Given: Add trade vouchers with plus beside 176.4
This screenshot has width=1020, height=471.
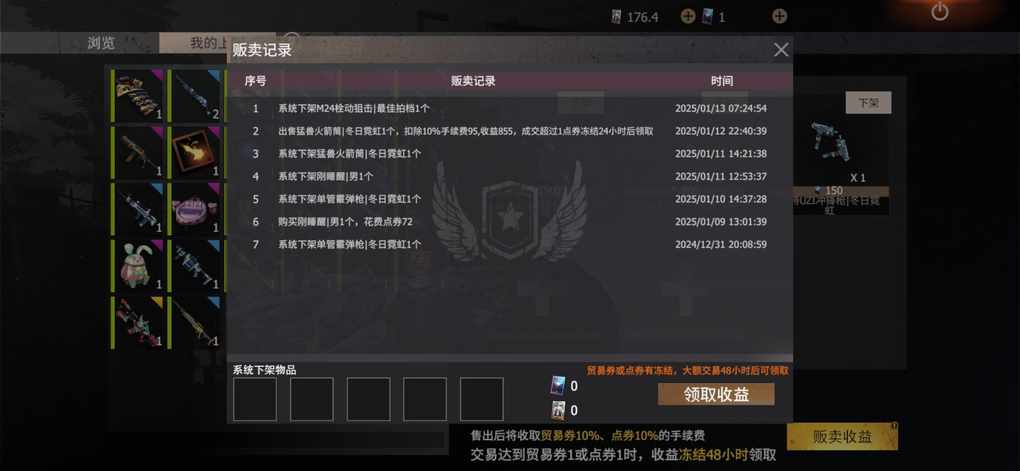Looking at the screenshot, I should 688,16.
